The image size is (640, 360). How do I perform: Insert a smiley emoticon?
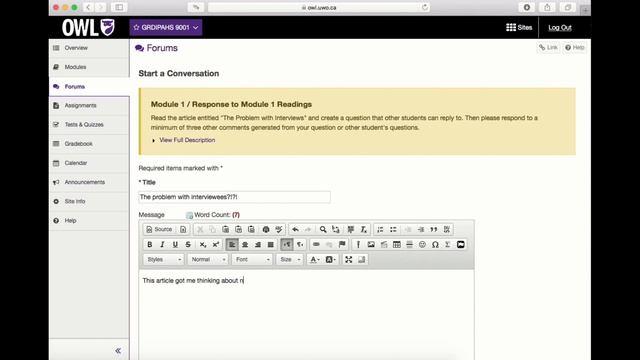click(422, 244)
